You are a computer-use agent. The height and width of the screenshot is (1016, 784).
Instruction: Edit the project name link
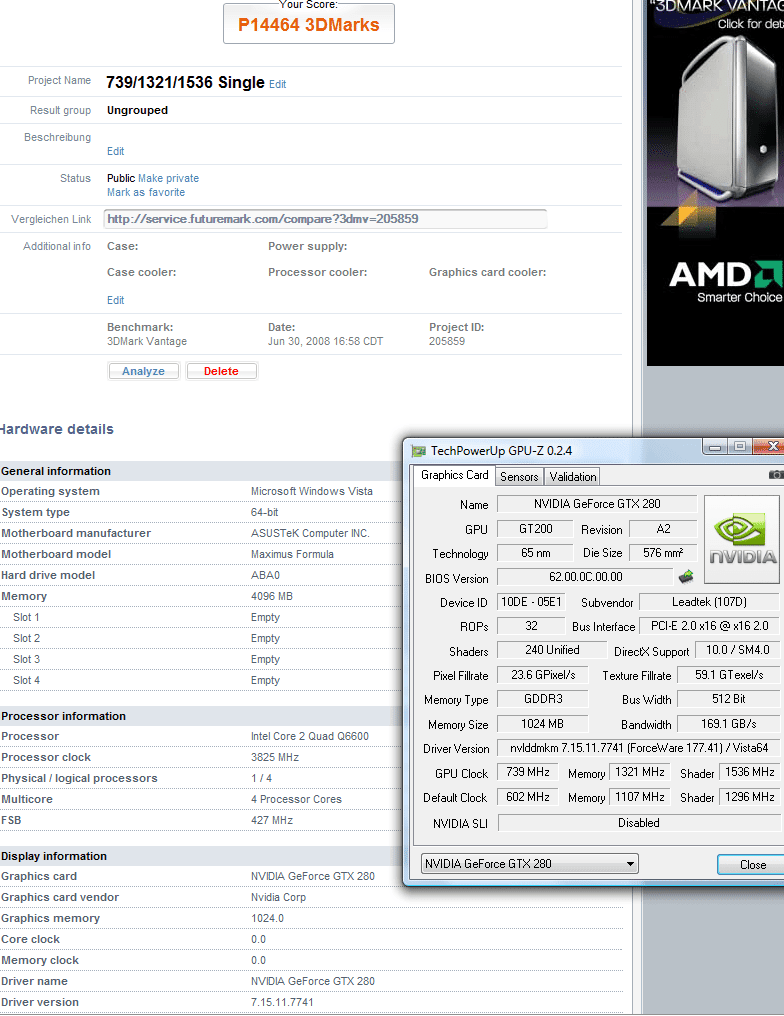point(277,84)
